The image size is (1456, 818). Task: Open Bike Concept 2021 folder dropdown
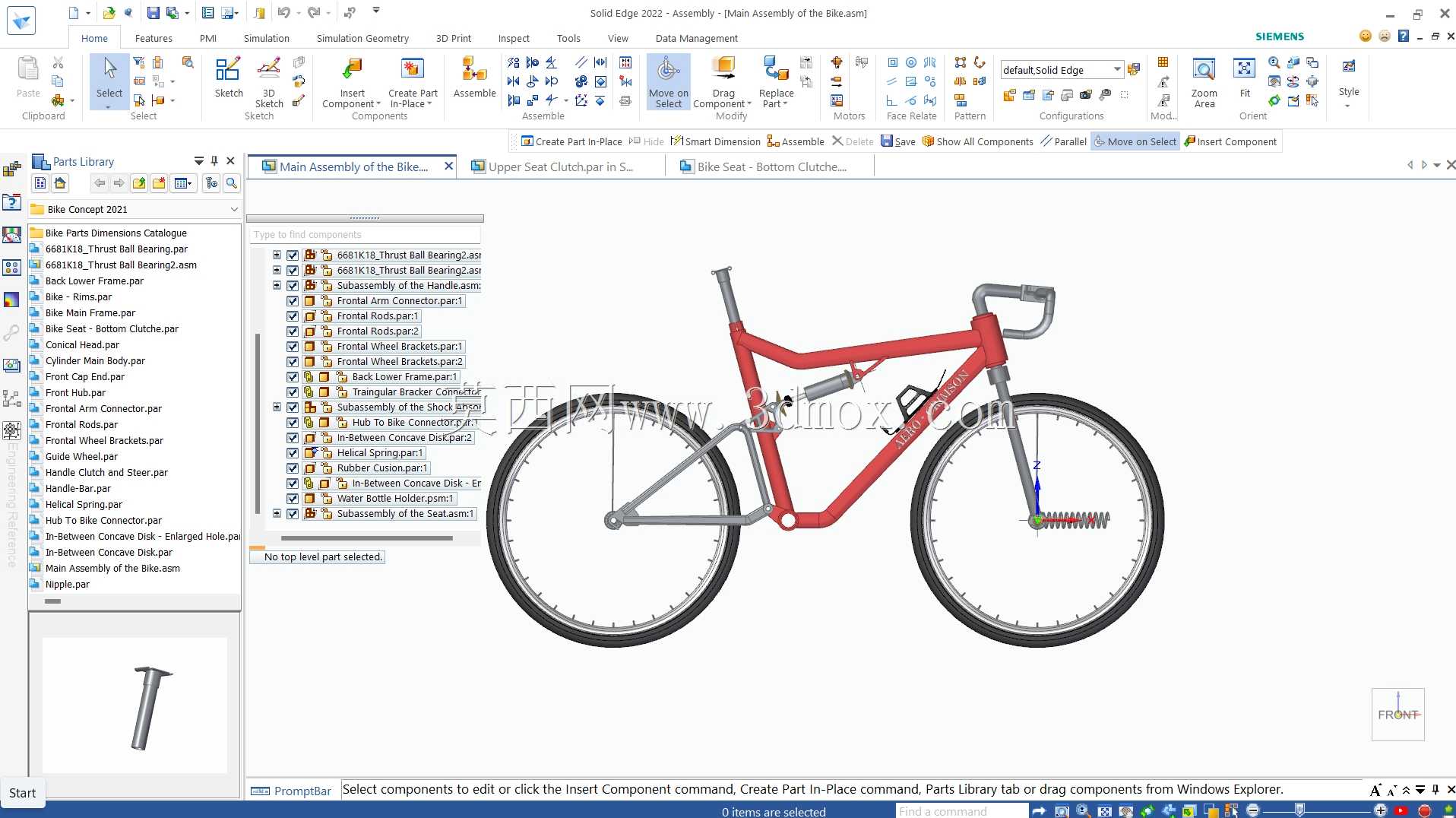point(234,209)
